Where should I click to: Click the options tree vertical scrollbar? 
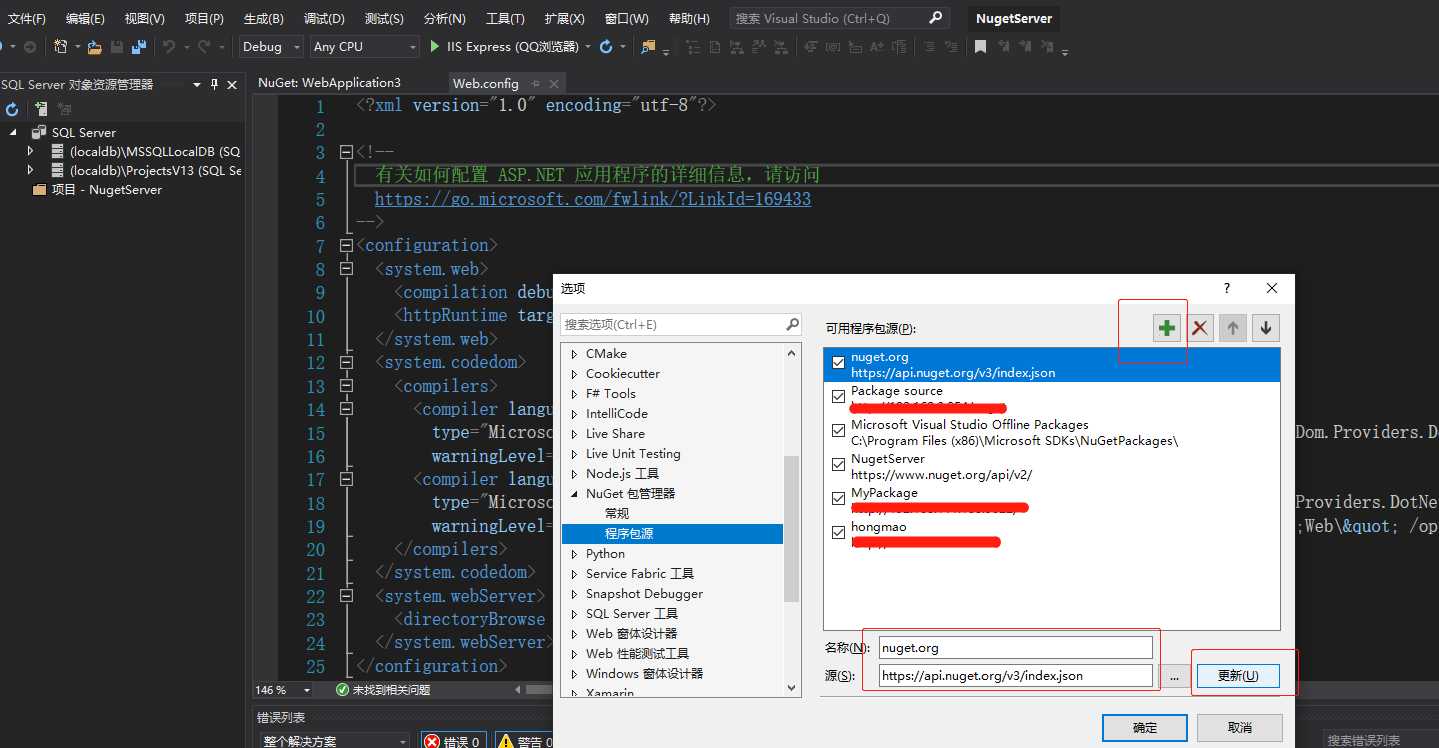[792, 528]
